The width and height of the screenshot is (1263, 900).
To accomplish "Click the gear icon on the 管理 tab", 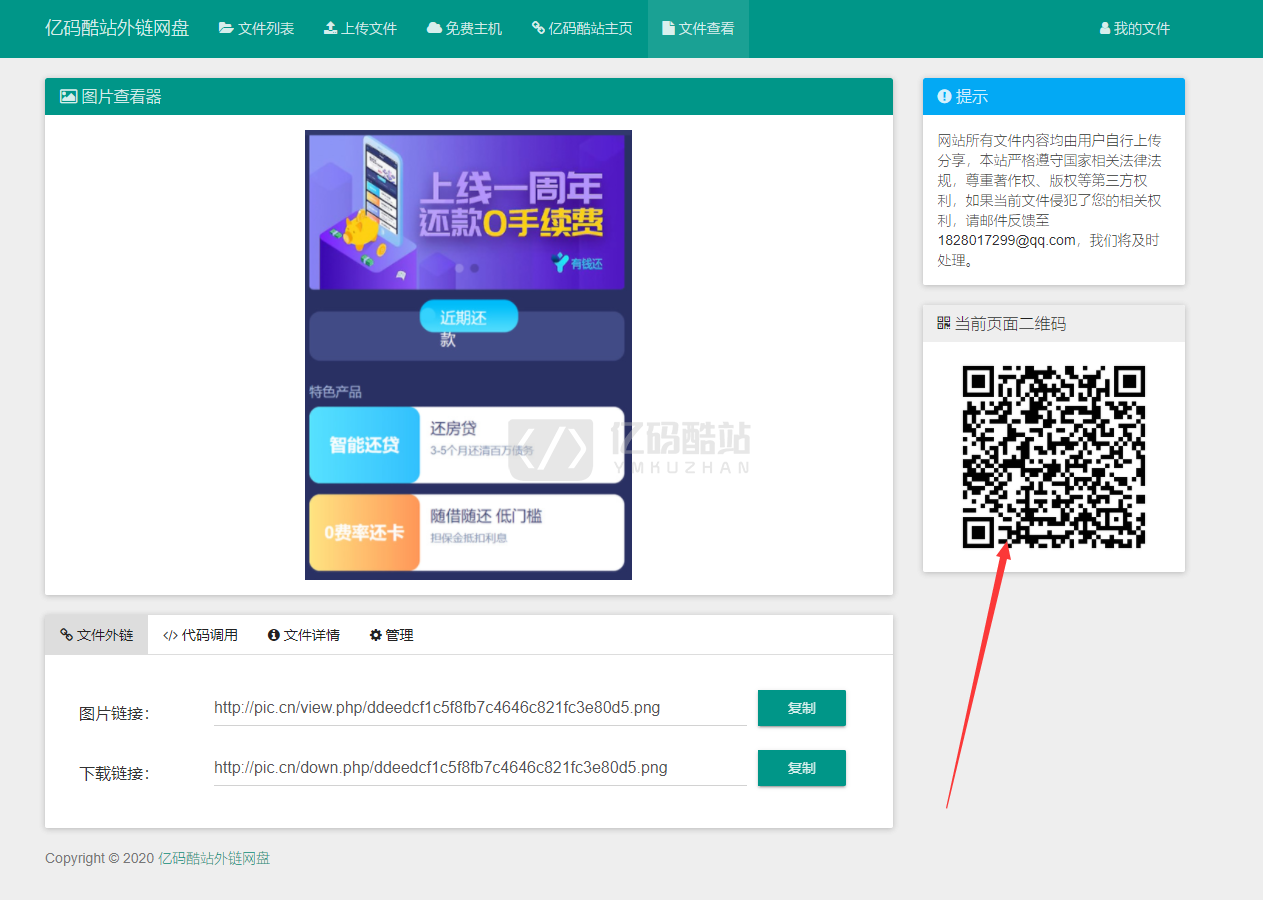I will (x=376, y=635).
